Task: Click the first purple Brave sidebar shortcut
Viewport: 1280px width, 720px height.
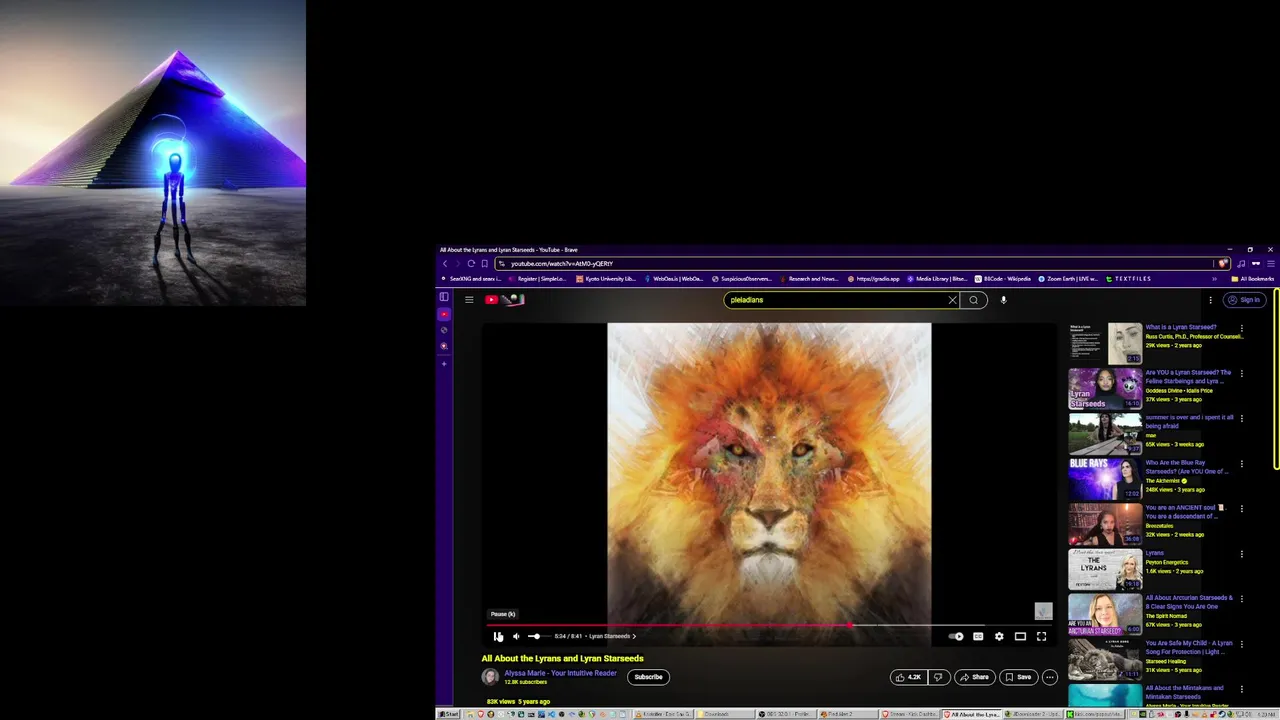Action: click(444, 314)
